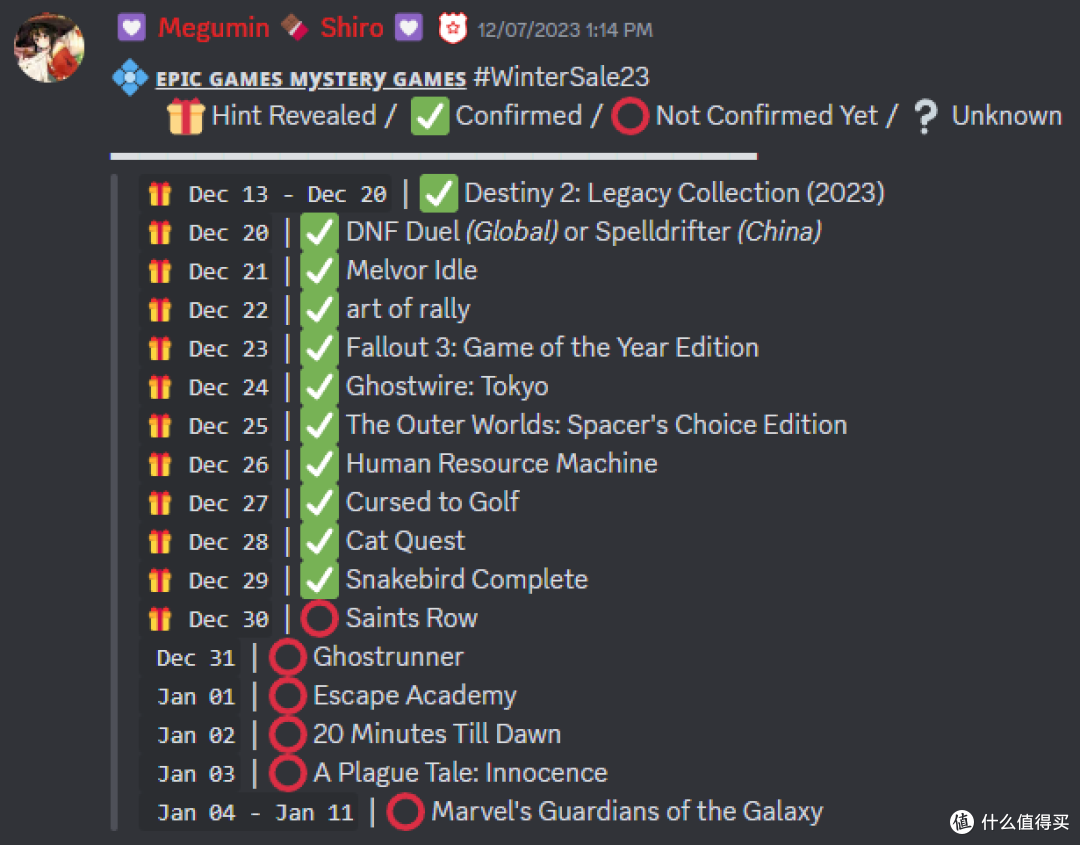
Task: Click the Megumin user avatar
Action: click(49, 48)
